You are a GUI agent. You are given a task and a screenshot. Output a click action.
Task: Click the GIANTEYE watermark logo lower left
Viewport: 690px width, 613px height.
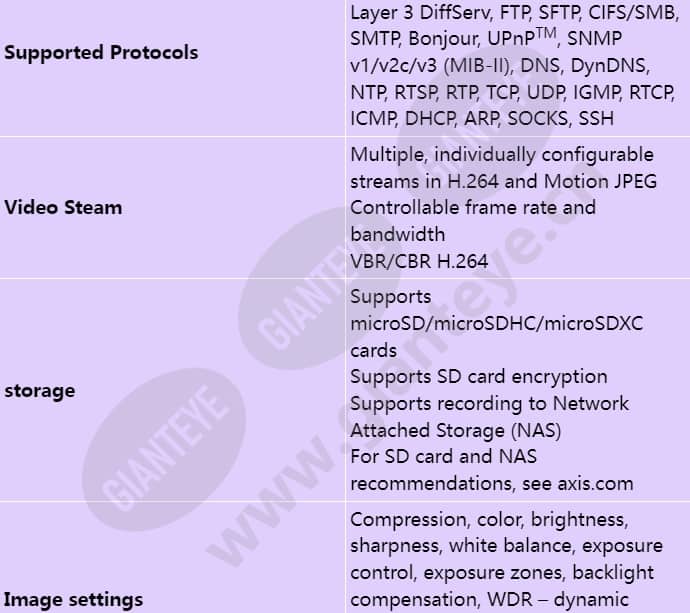point(164,449)
